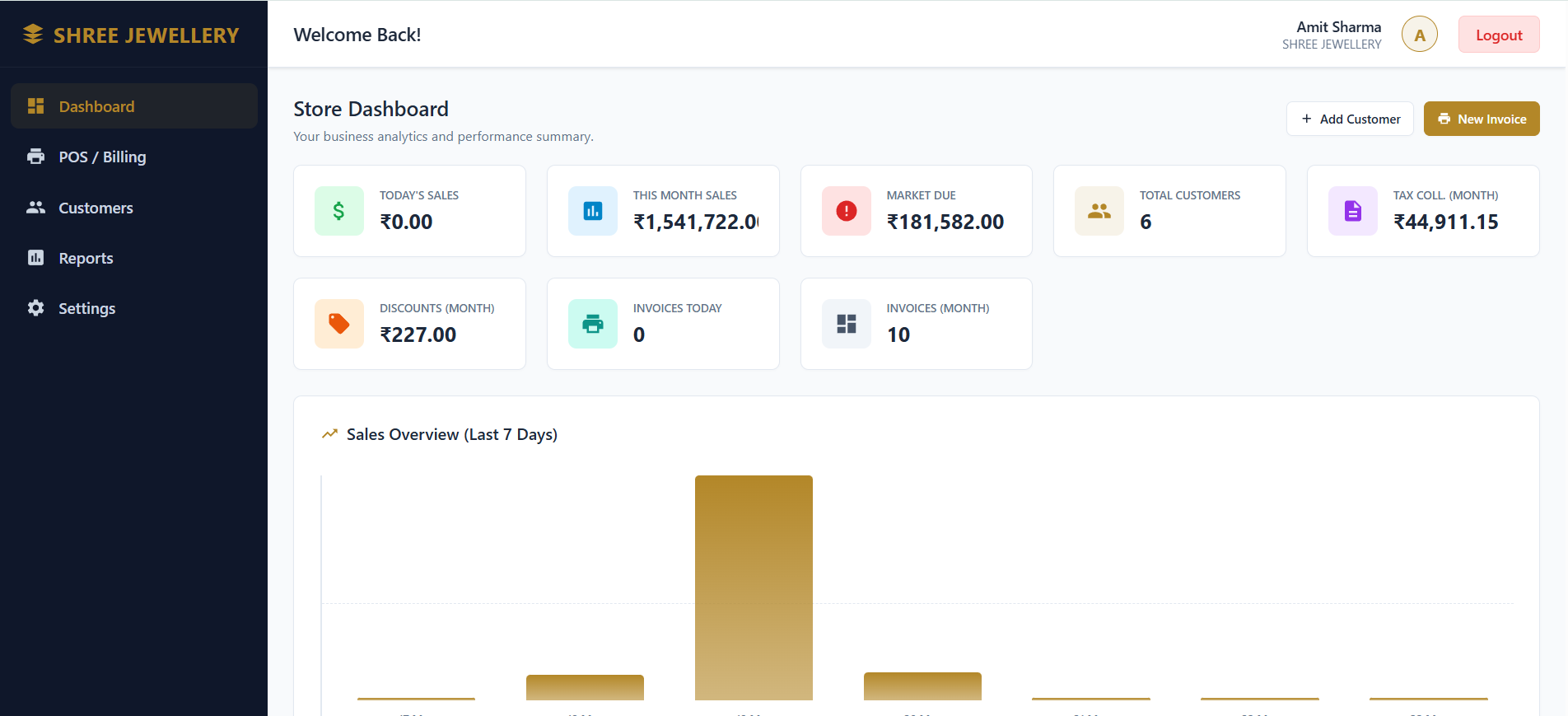This screenshot has height=716, width=1568.
Task: Click the DISCOUNTS (MONTH) label
Action: [x=437, y=308]
